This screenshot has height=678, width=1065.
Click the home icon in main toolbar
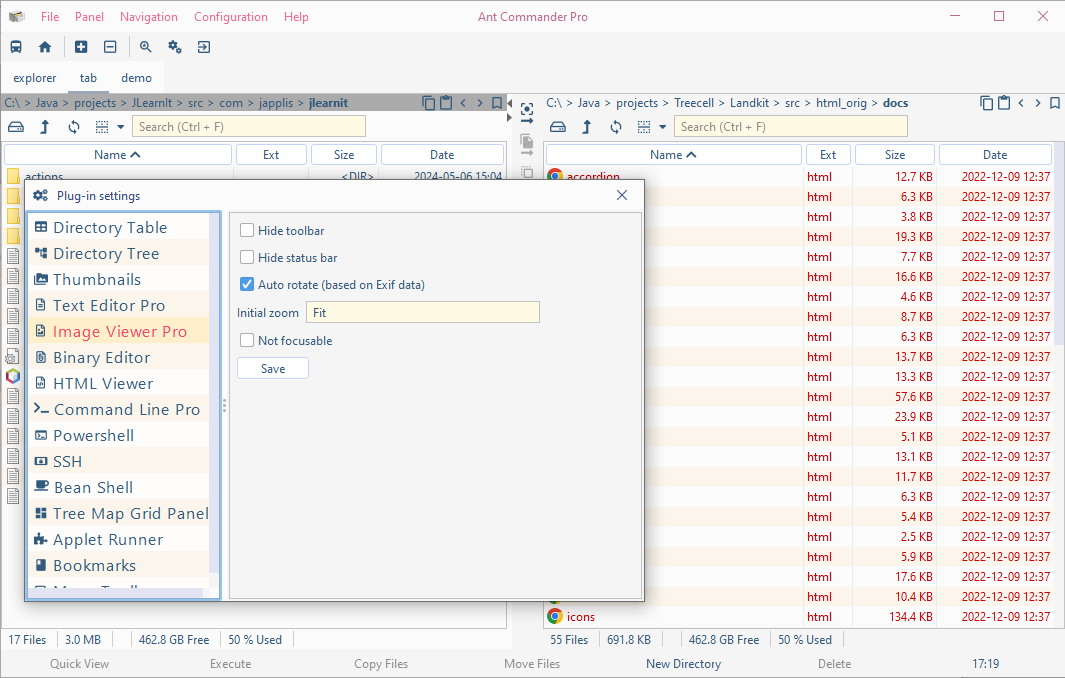tap(45, 47)
